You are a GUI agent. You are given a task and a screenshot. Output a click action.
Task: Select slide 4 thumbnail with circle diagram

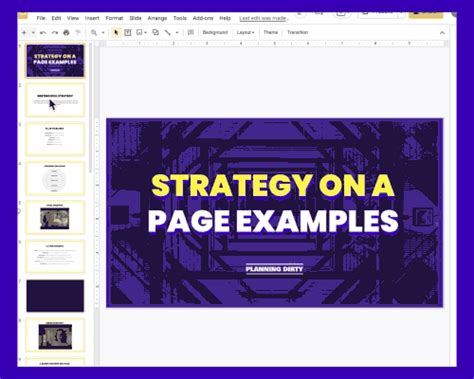(x=55, y=178)
